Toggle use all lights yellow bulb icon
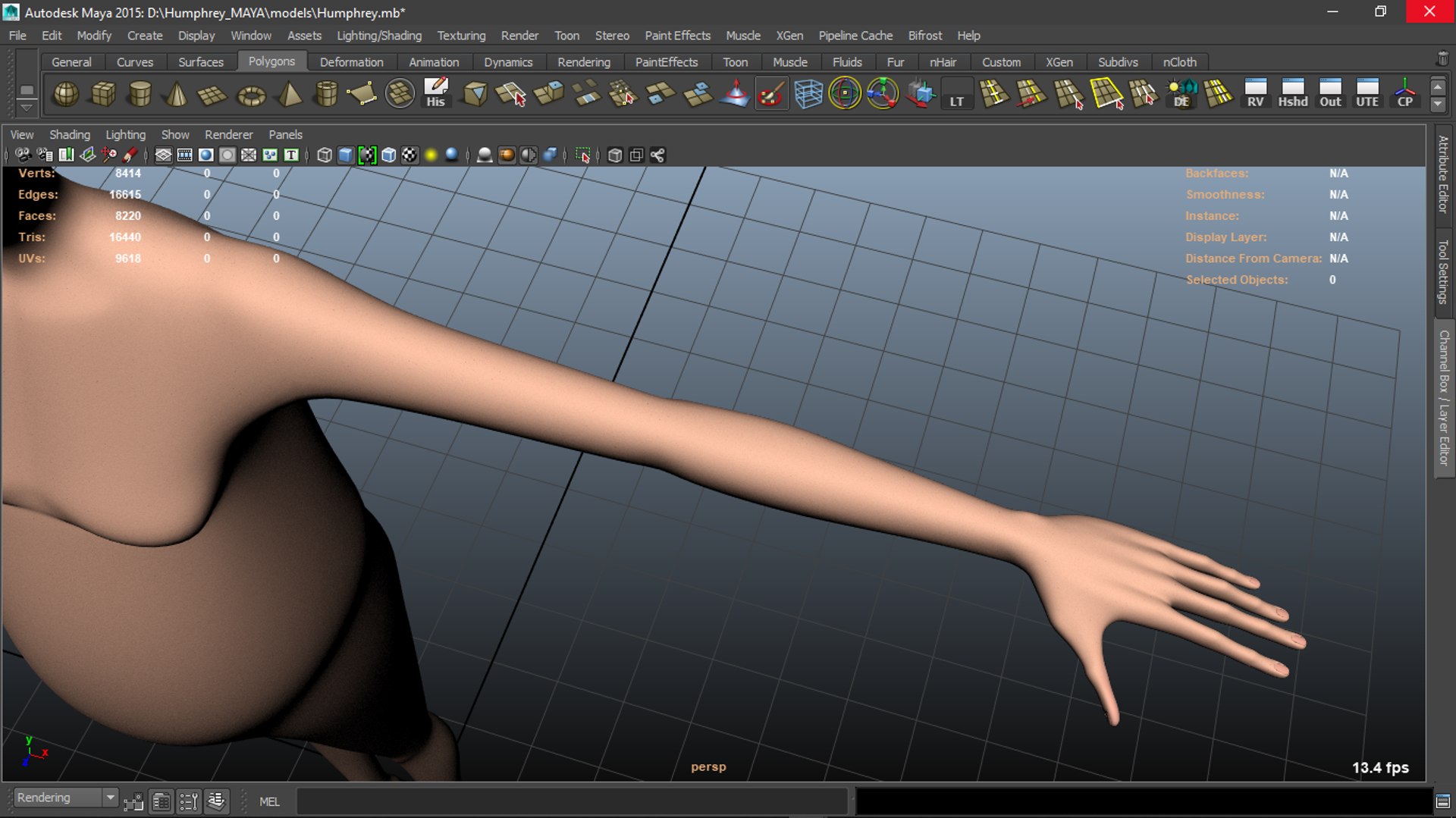 pos(431,155)
